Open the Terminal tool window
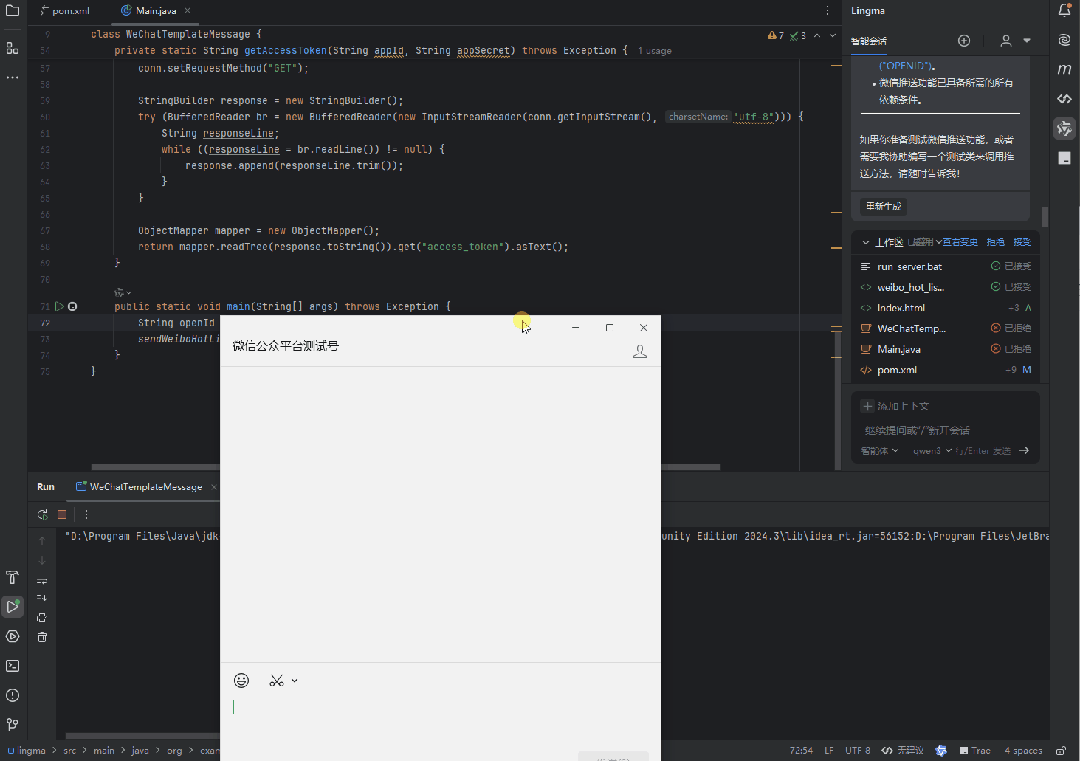Screen dimensions: 1080x761 (12, 666)
